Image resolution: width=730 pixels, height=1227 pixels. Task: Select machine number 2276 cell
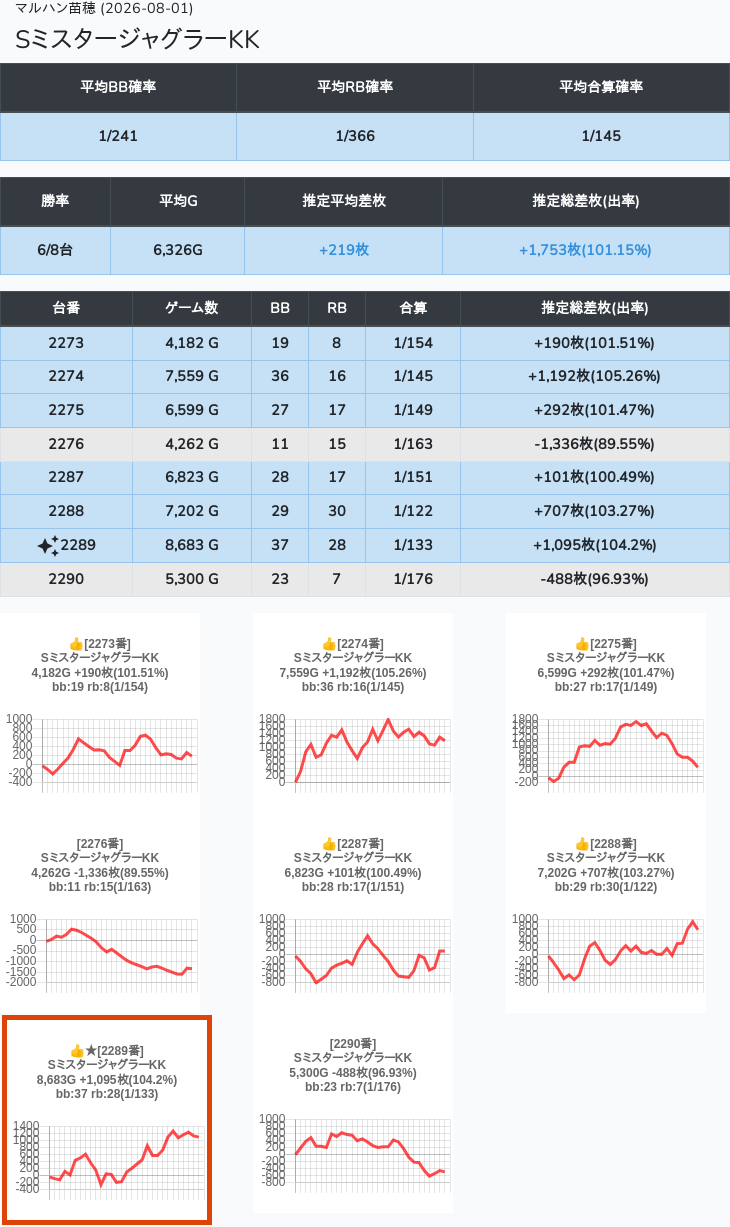click(x=66, y=444)
